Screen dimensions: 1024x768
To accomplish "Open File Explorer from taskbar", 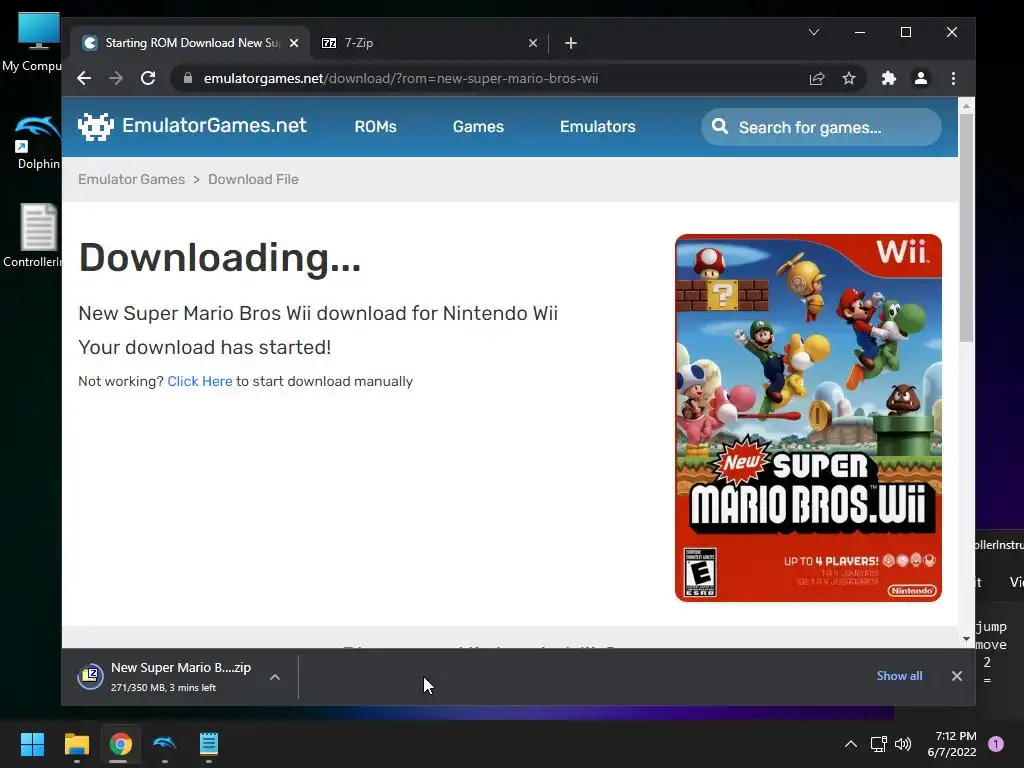I will pyautogui.click(x=76, y=744).
